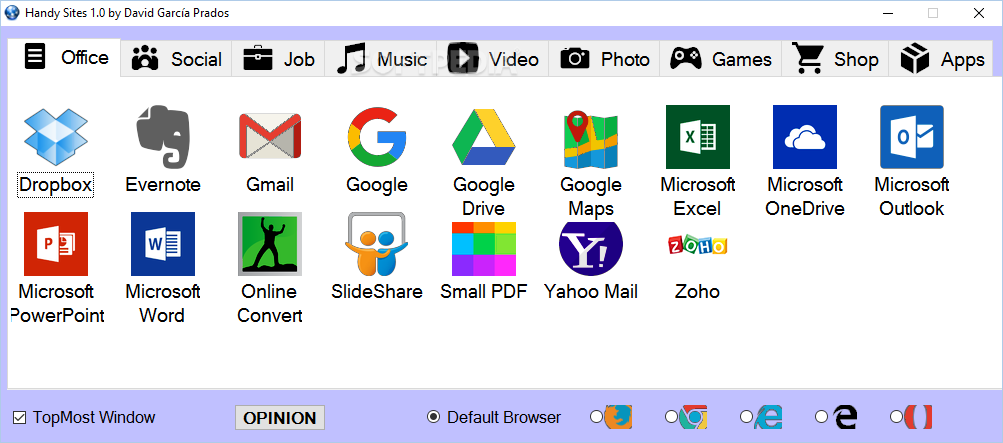Open the Microsoft Word icon

click(162, 244)
